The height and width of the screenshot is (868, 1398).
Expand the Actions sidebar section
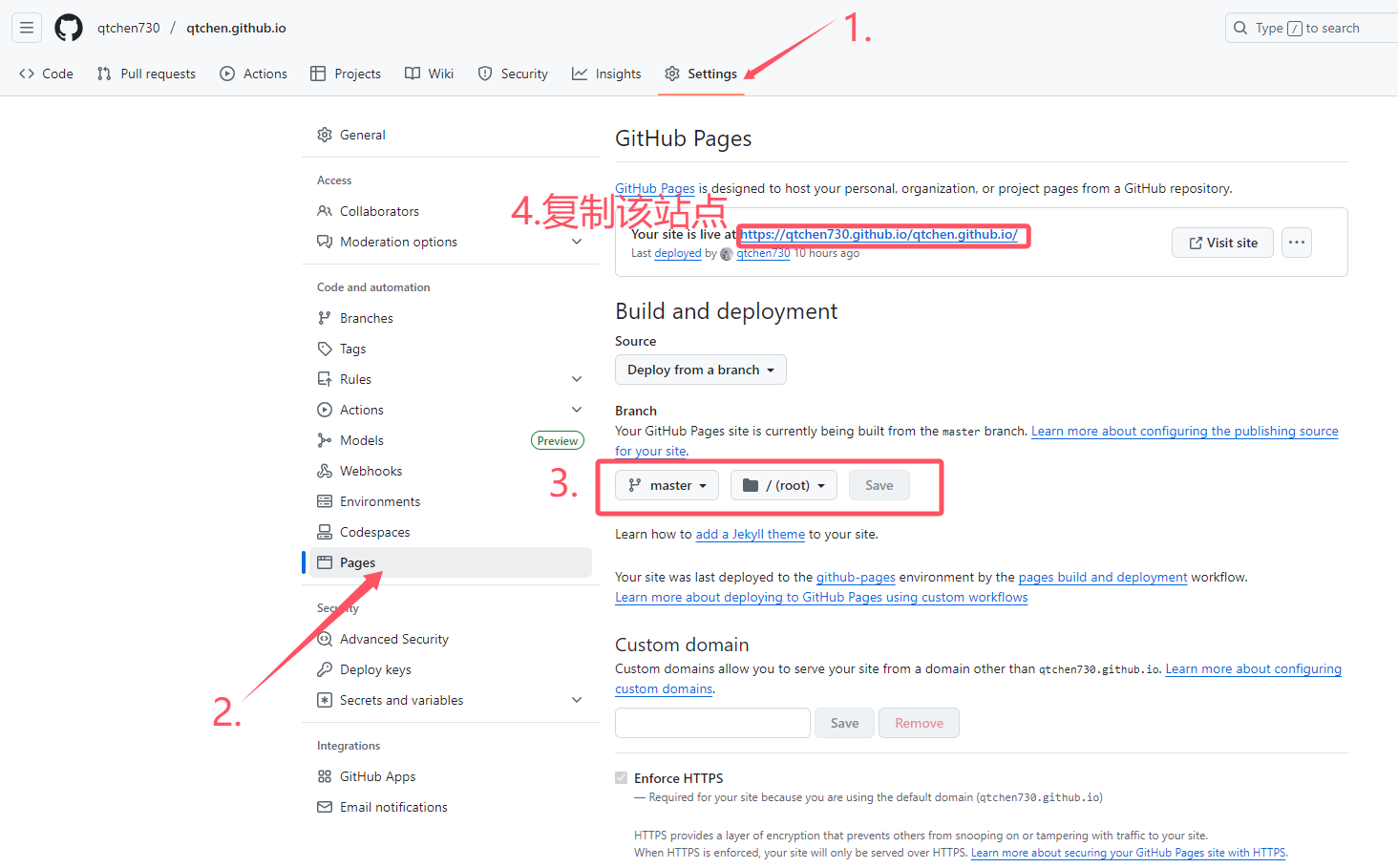click(577, 410)
